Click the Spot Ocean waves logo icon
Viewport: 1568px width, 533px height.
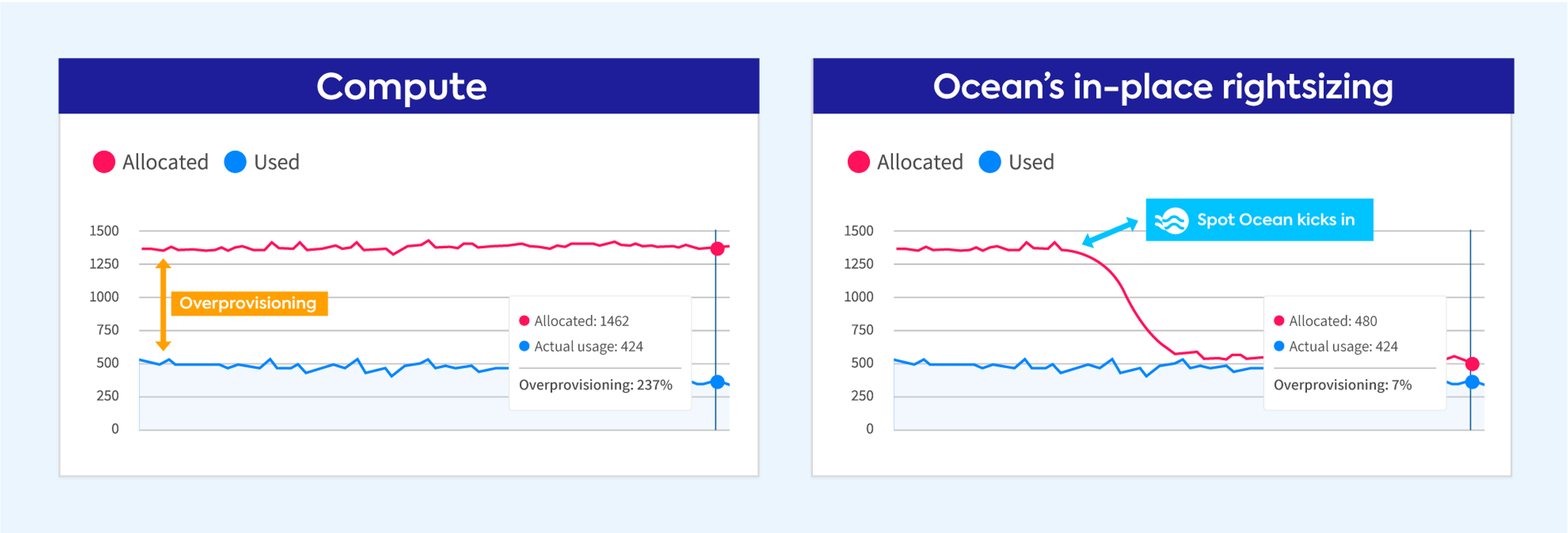[1171, 221]
